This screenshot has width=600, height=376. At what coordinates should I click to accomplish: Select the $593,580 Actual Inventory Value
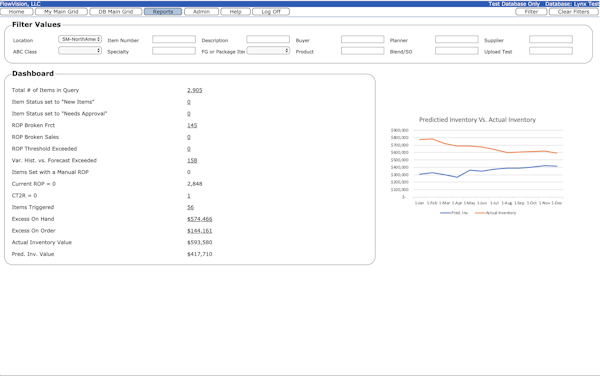pos(200,243)
